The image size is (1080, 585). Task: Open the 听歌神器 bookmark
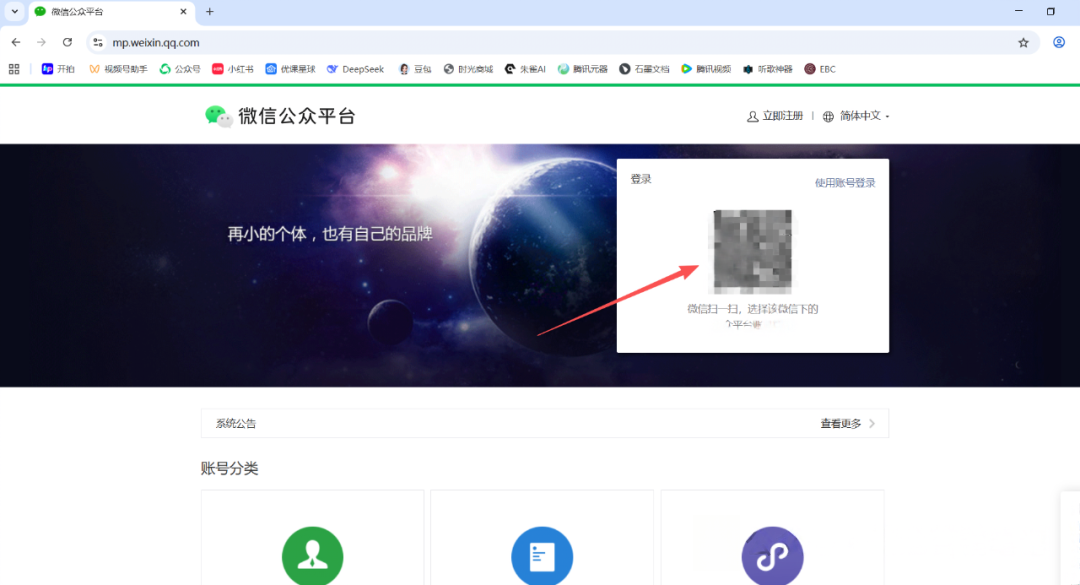click(767, 69)
